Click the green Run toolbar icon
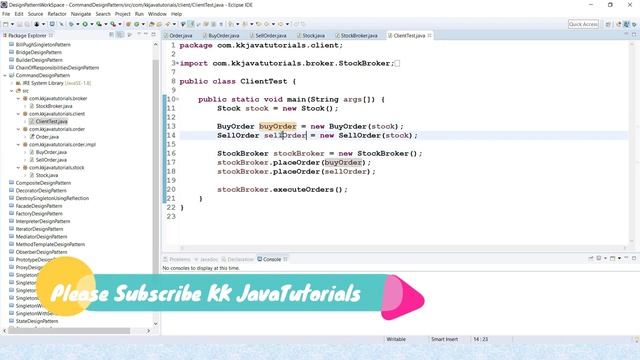This screenshot has width=640, height=360. click(x=85, y=24)
